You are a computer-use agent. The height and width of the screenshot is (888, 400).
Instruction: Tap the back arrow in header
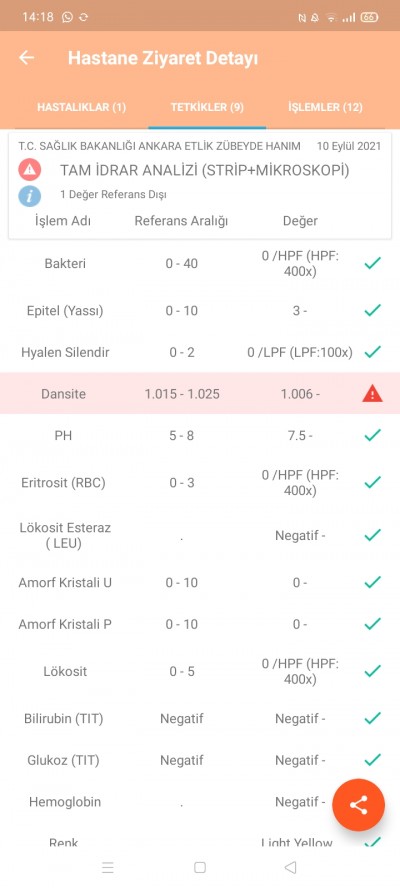(x=27, y=58)
